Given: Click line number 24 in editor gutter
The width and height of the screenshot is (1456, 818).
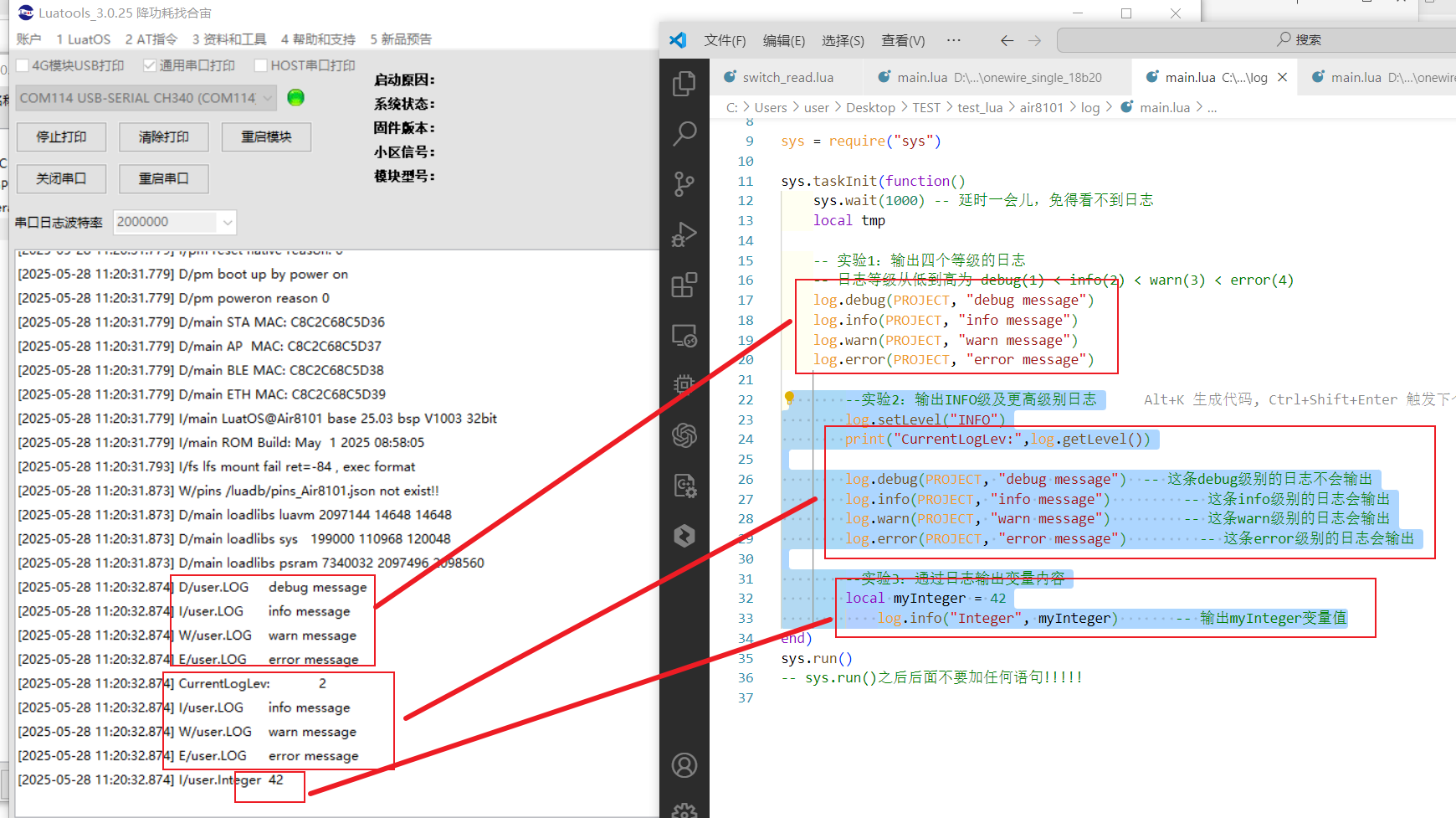Looking at the screenshot, I should [746, 439].
